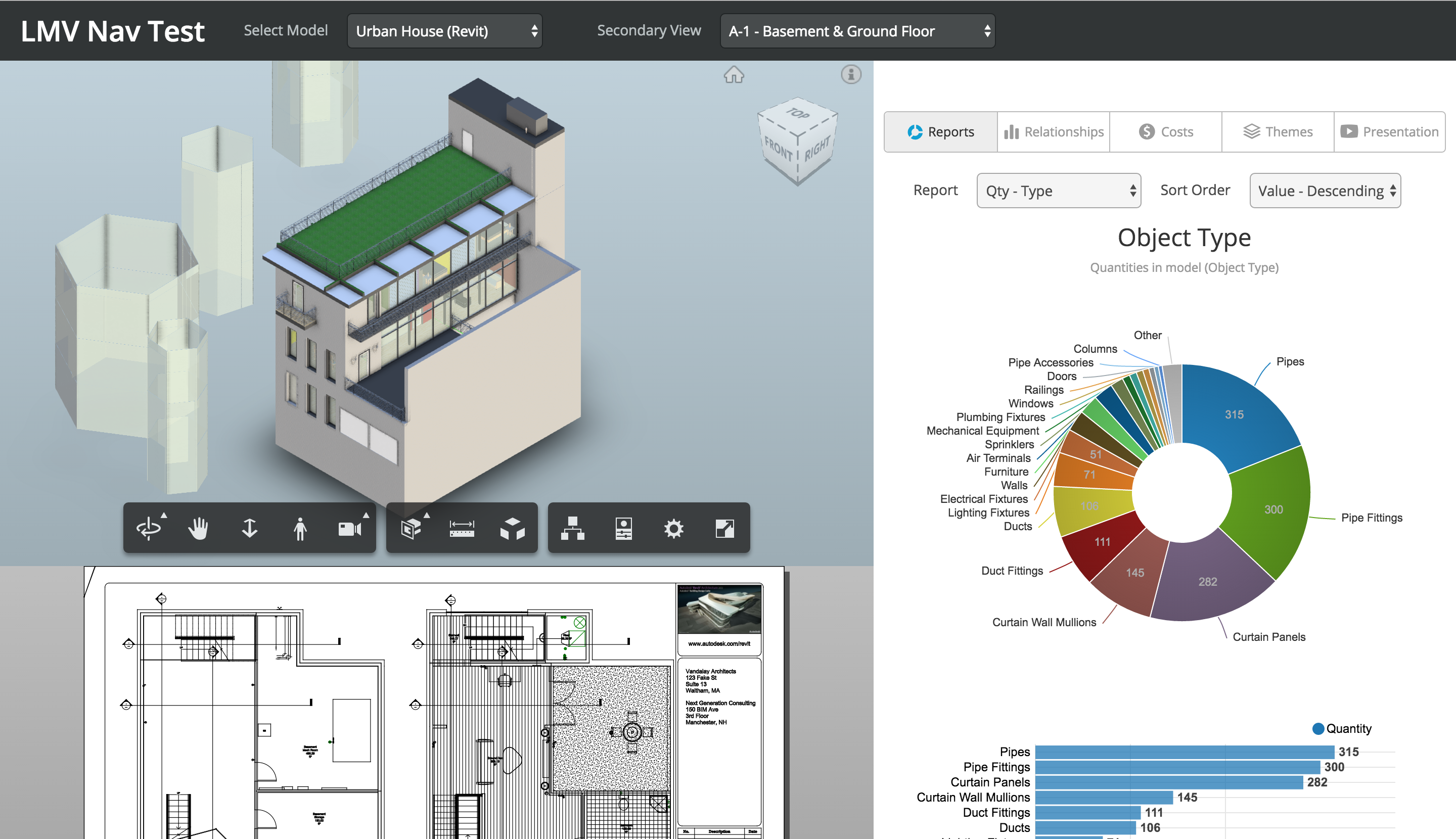
Task: Open the Camera interactions tool
Action: click(x=350, y=528)
